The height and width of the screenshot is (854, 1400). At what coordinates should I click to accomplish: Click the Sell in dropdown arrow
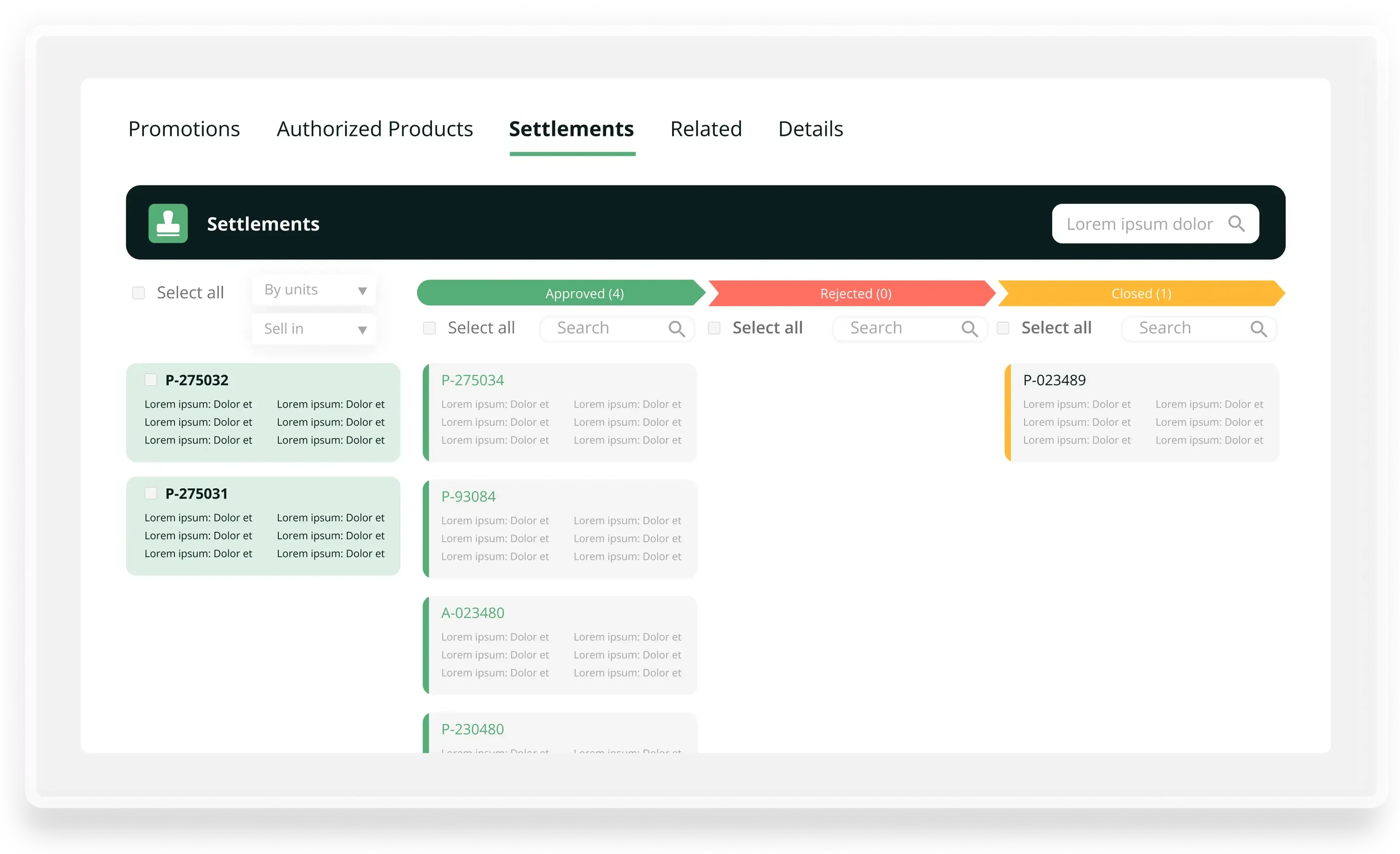pyautogui.click(x=362, y=330)
